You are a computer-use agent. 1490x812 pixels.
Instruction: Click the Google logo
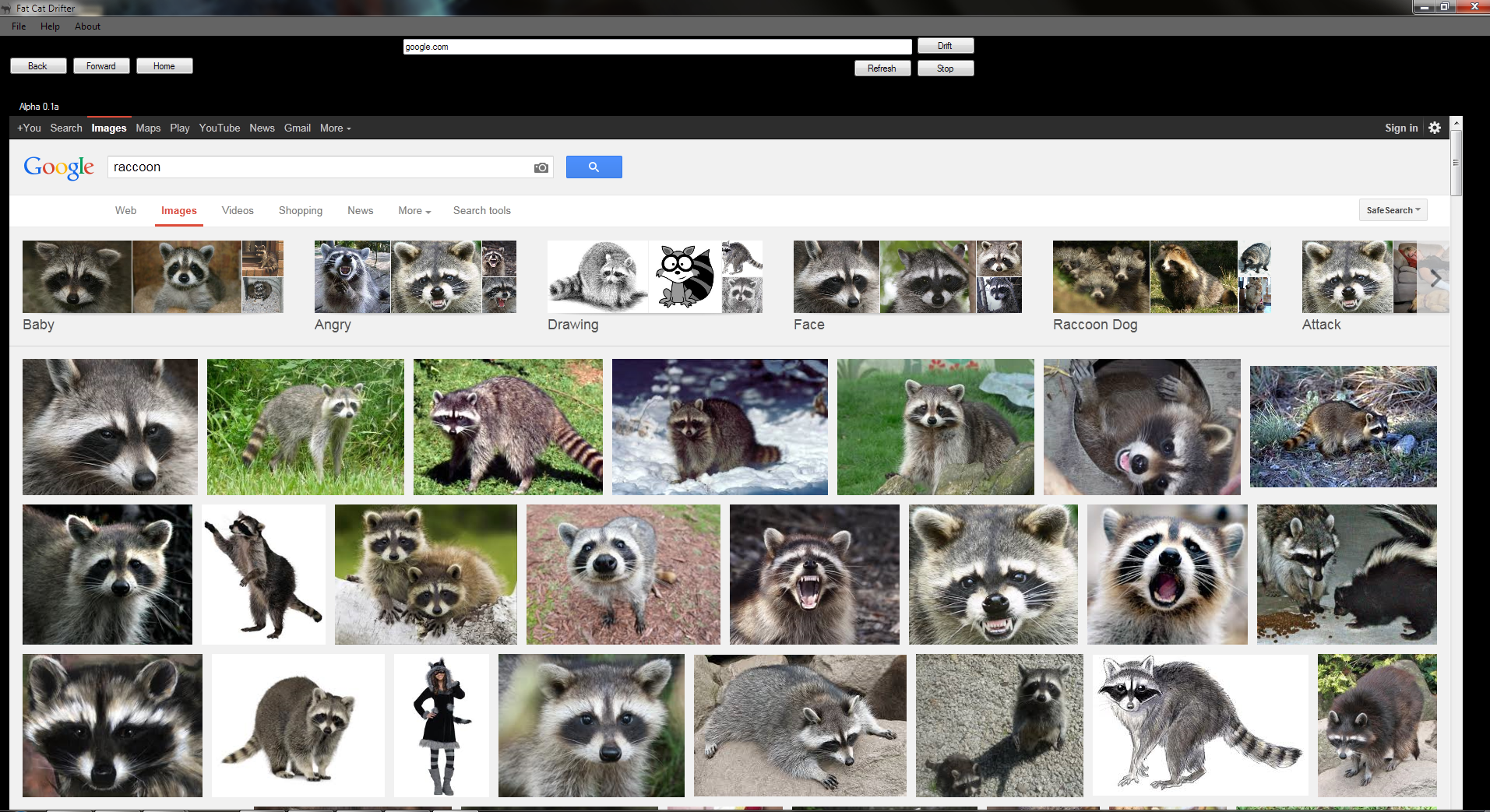58,167
